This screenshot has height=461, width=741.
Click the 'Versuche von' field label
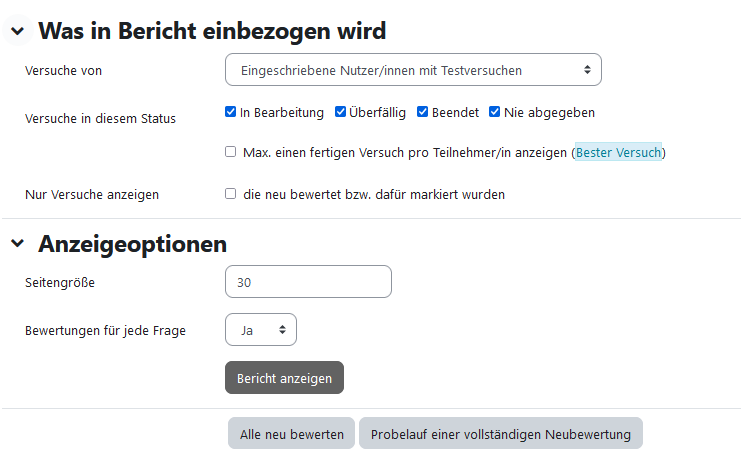click(x=63, y=70)
